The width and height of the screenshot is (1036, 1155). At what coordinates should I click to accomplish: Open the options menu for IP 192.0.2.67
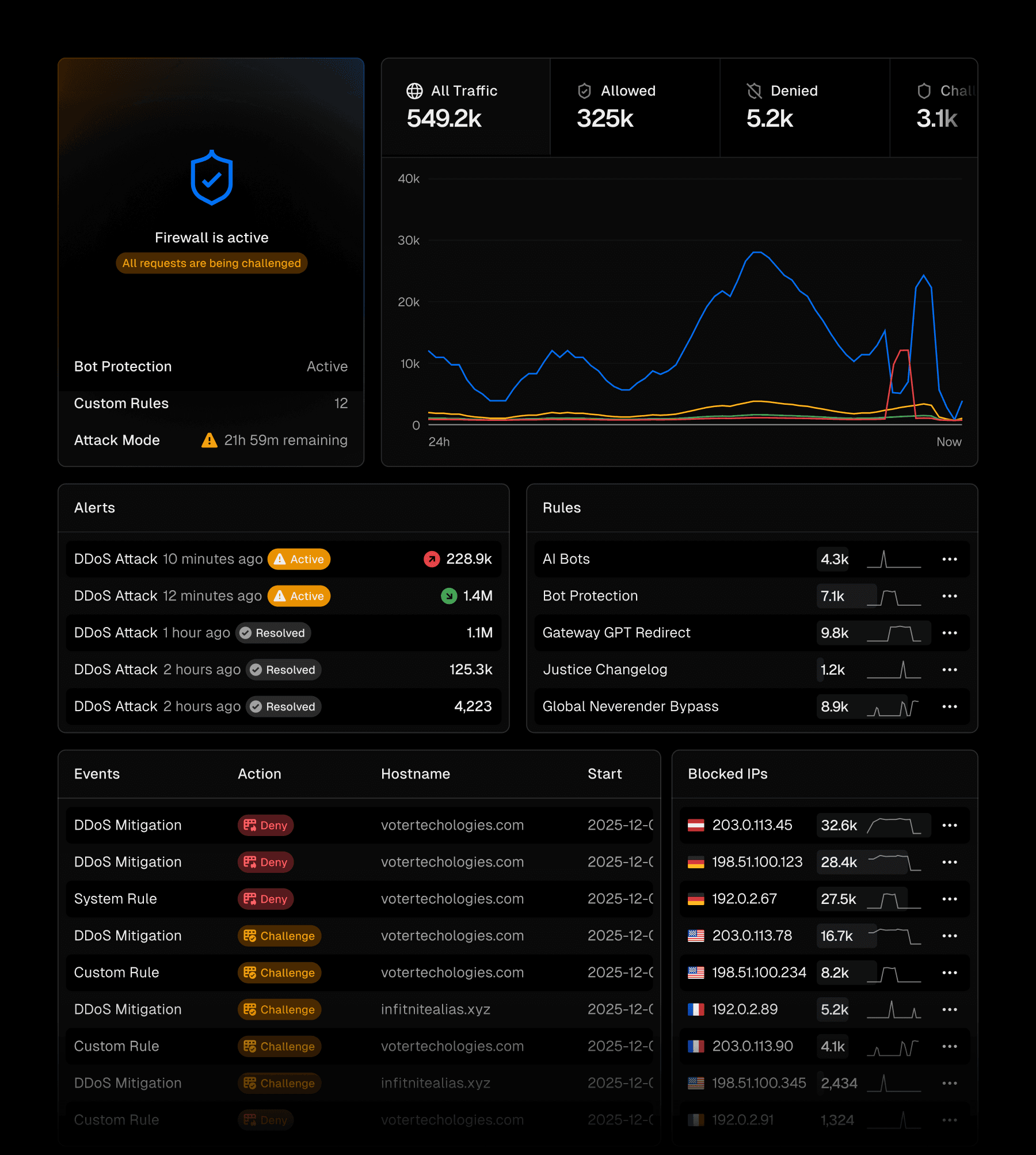coord(949,899)
